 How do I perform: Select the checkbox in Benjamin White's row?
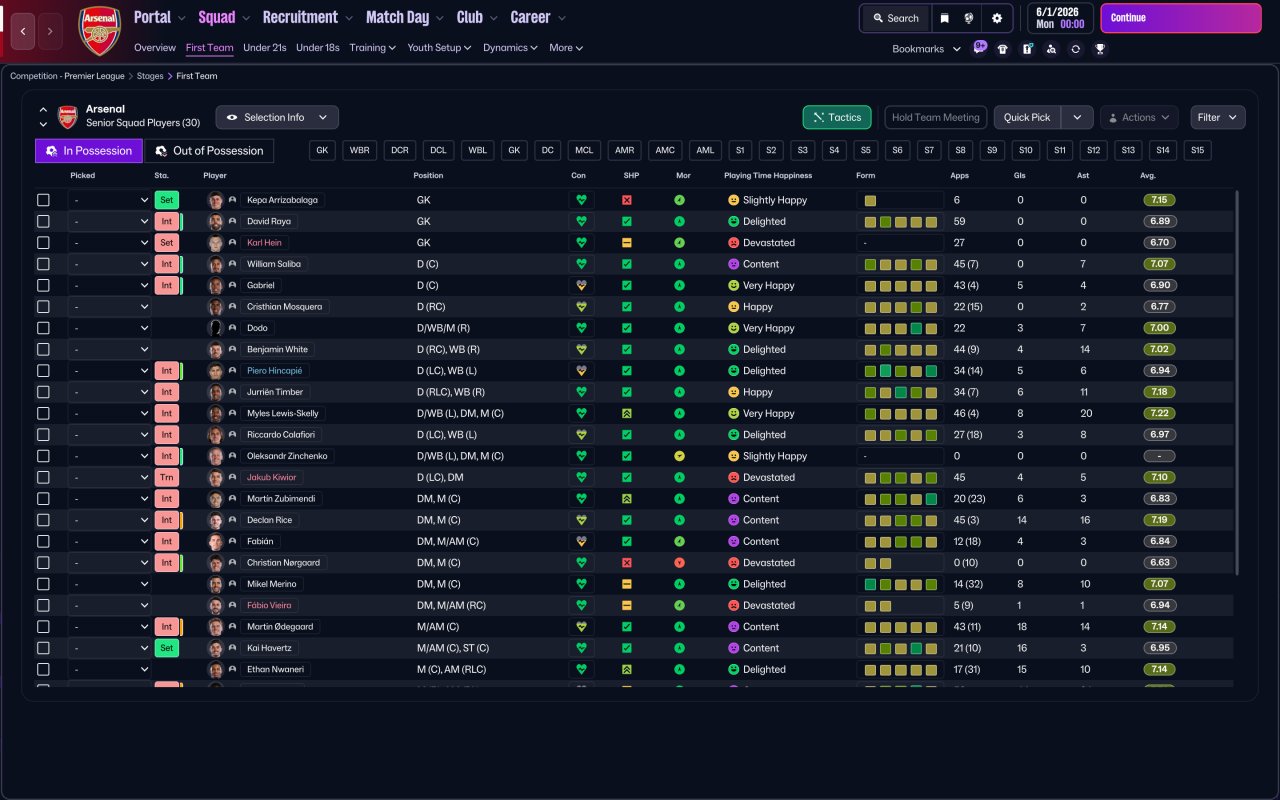[x=43, y=349]
